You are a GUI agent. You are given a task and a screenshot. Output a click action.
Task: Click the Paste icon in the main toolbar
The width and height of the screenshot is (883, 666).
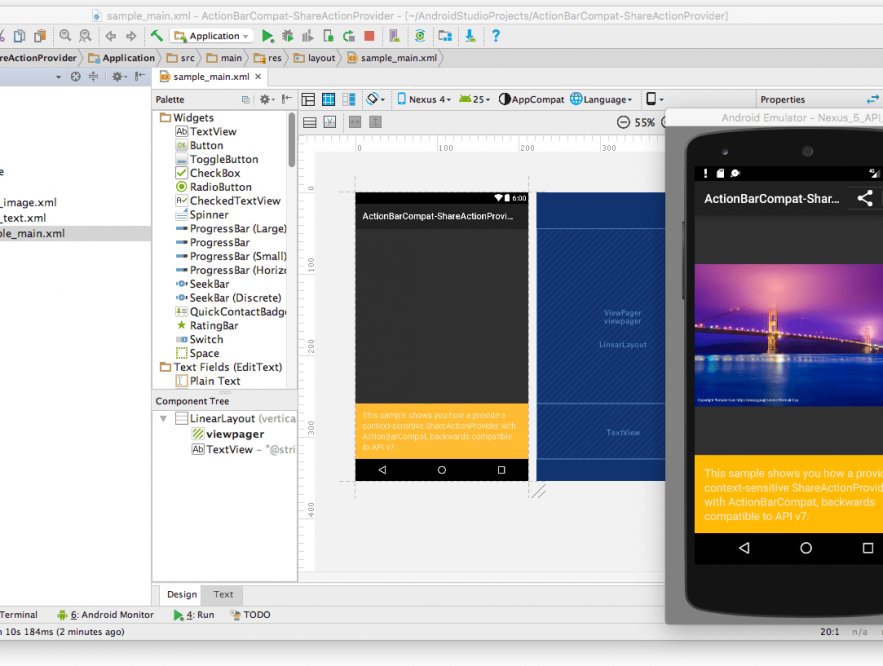click(x=39, y=36)
